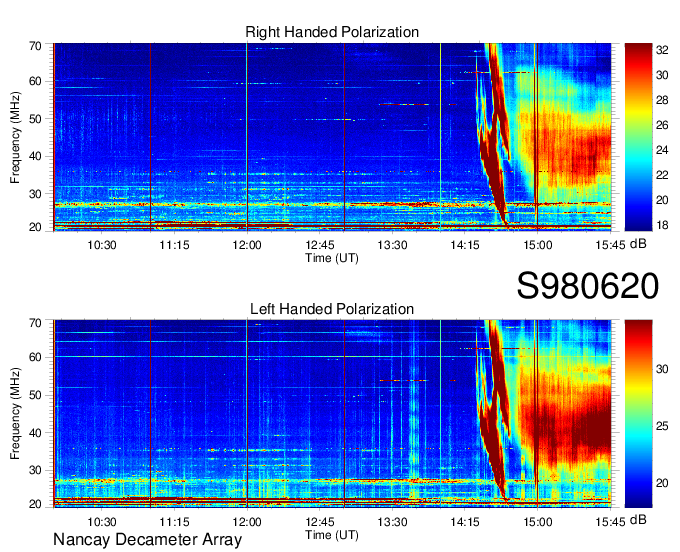The width and height of the screenshot is (680, 552).
Task: Click the 20 dB label on Left Handed colorbar
Action: coord(662,483)
